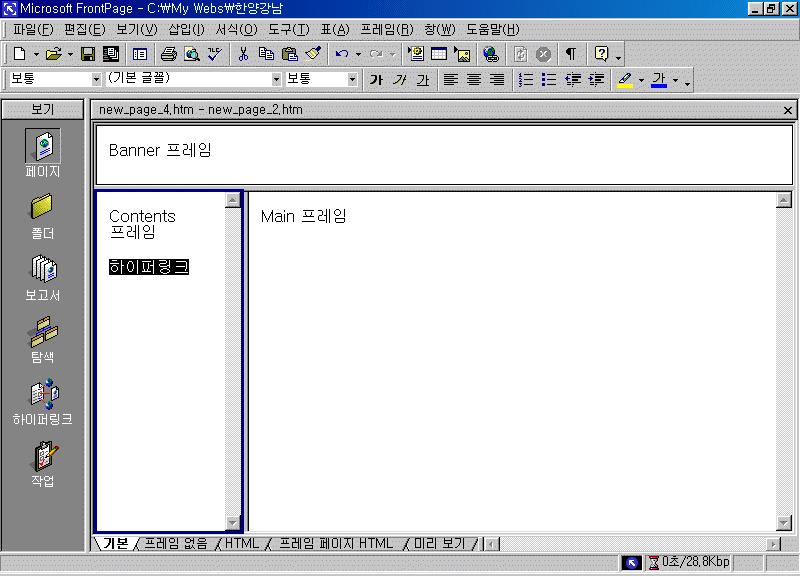Viewport: 800px width, 576px height.
Task: Click the Open folder toolbar icon
Action: 53,54
